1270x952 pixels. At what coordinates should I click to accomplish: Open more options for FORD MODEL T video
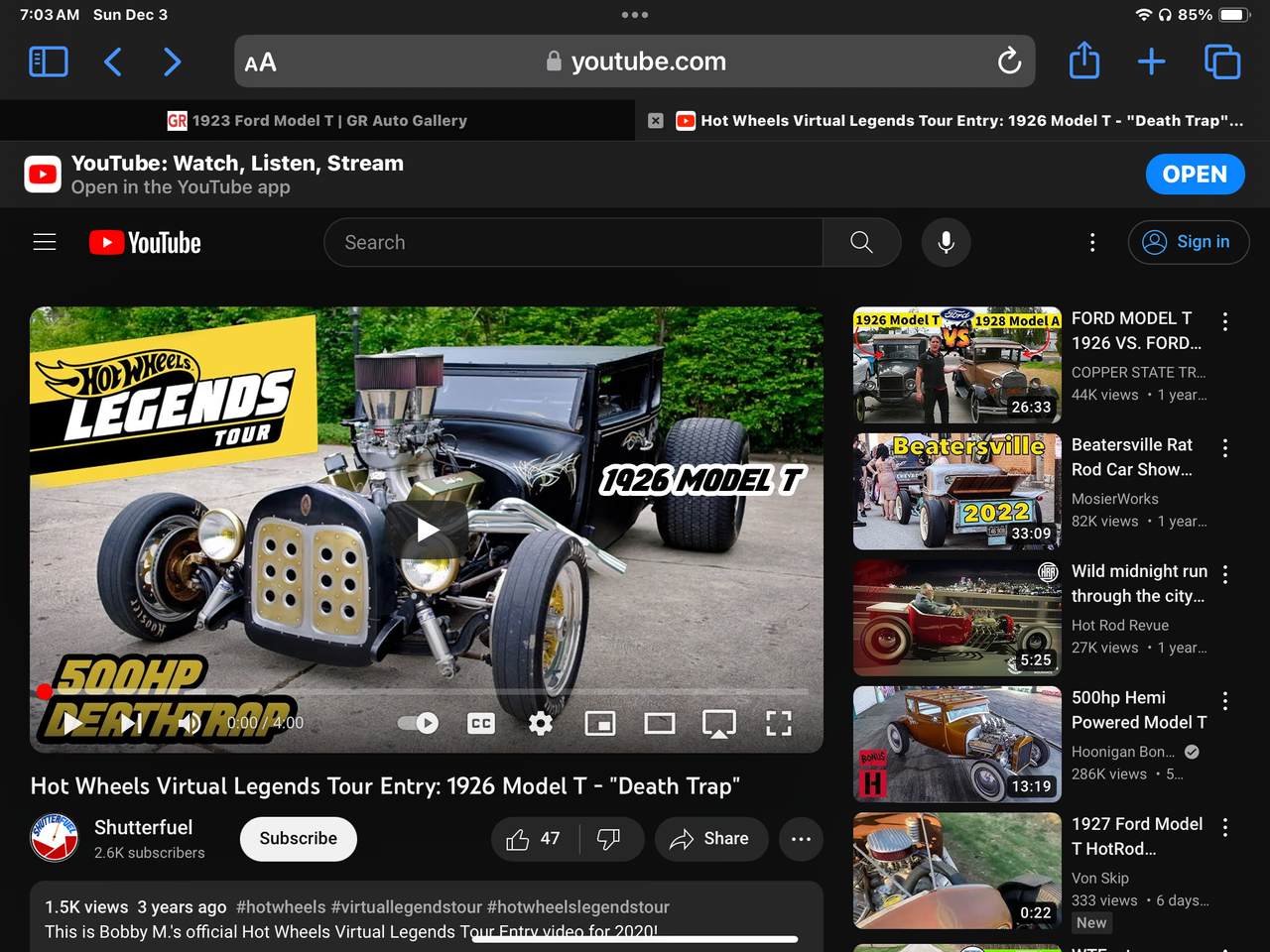tap(1225, 321)
